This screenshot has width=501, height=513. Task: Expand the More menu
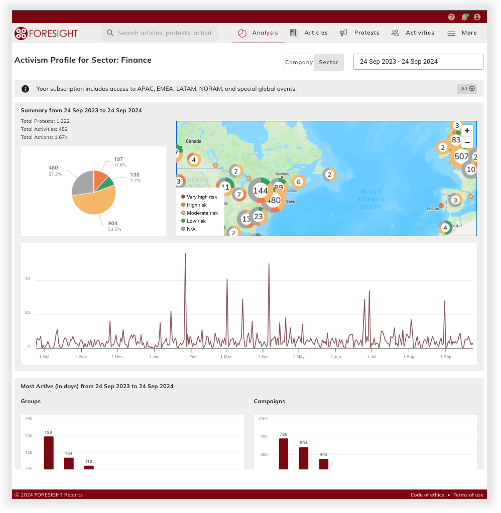coord(462,33)
